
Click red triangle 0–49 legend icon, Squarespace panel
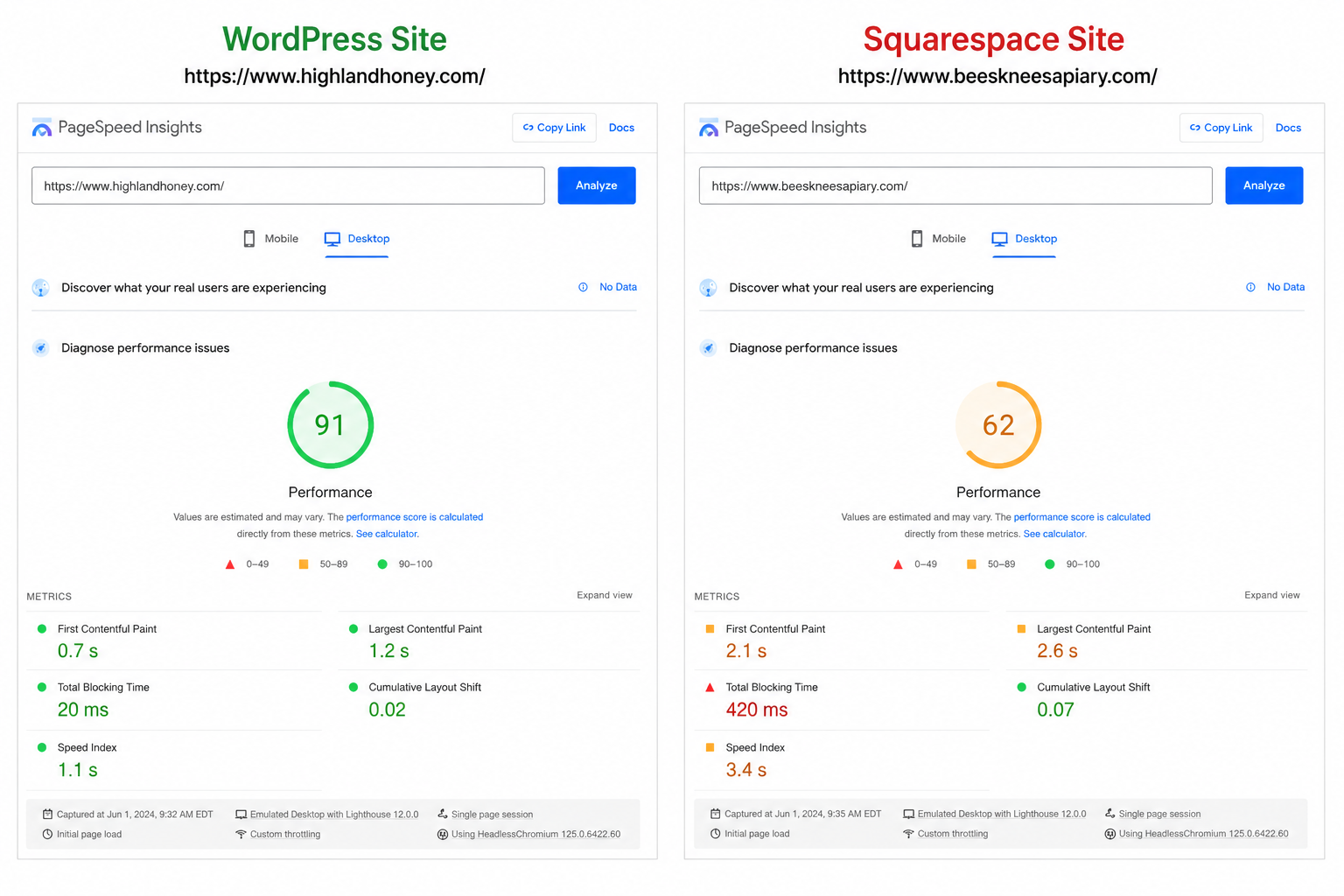898,564
